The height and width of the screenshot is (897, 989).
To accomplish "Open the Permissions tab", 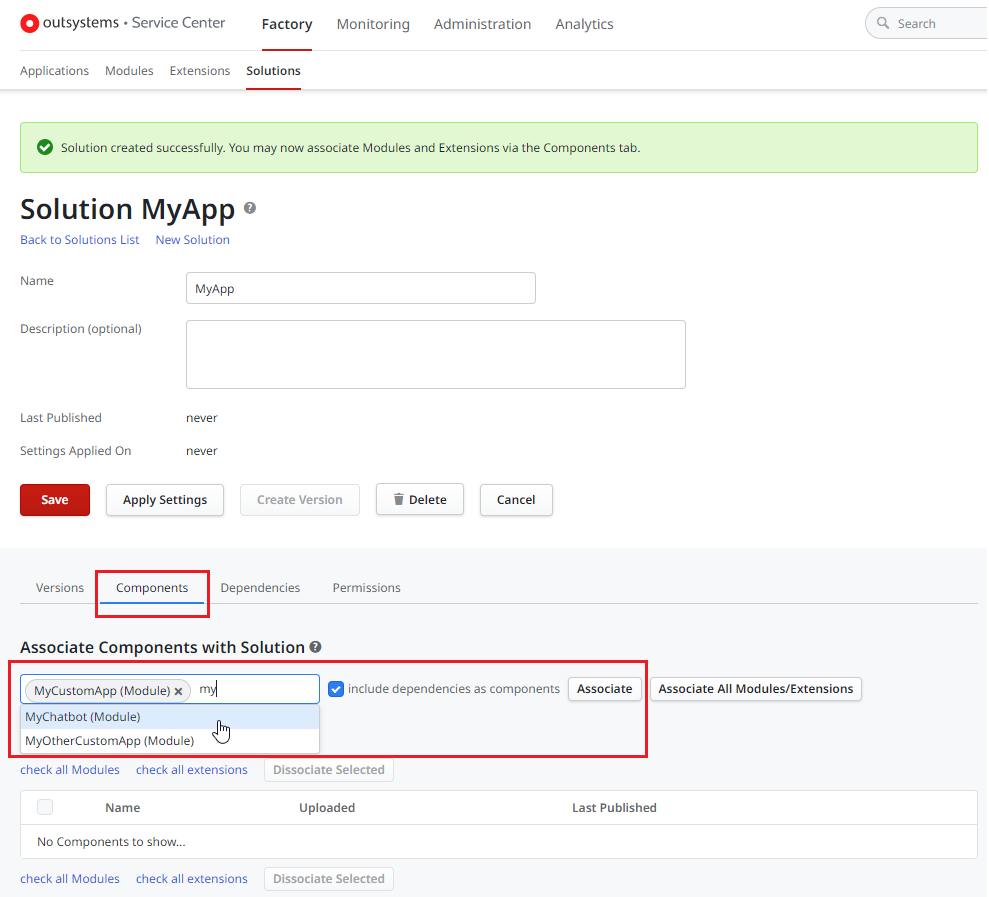I will [366, 588].
